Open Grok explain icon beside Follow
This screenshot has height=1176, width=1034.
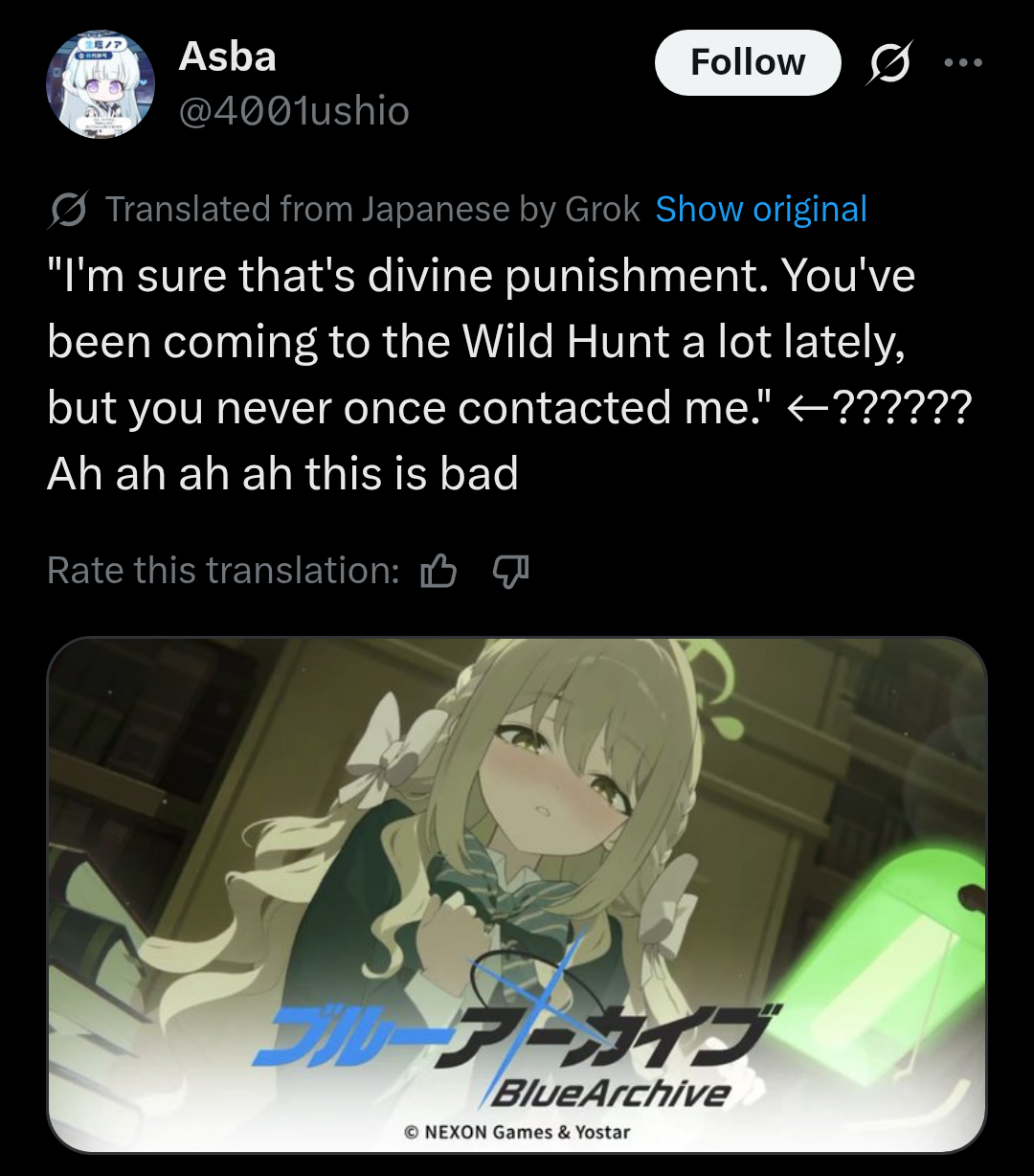(889, 62)
